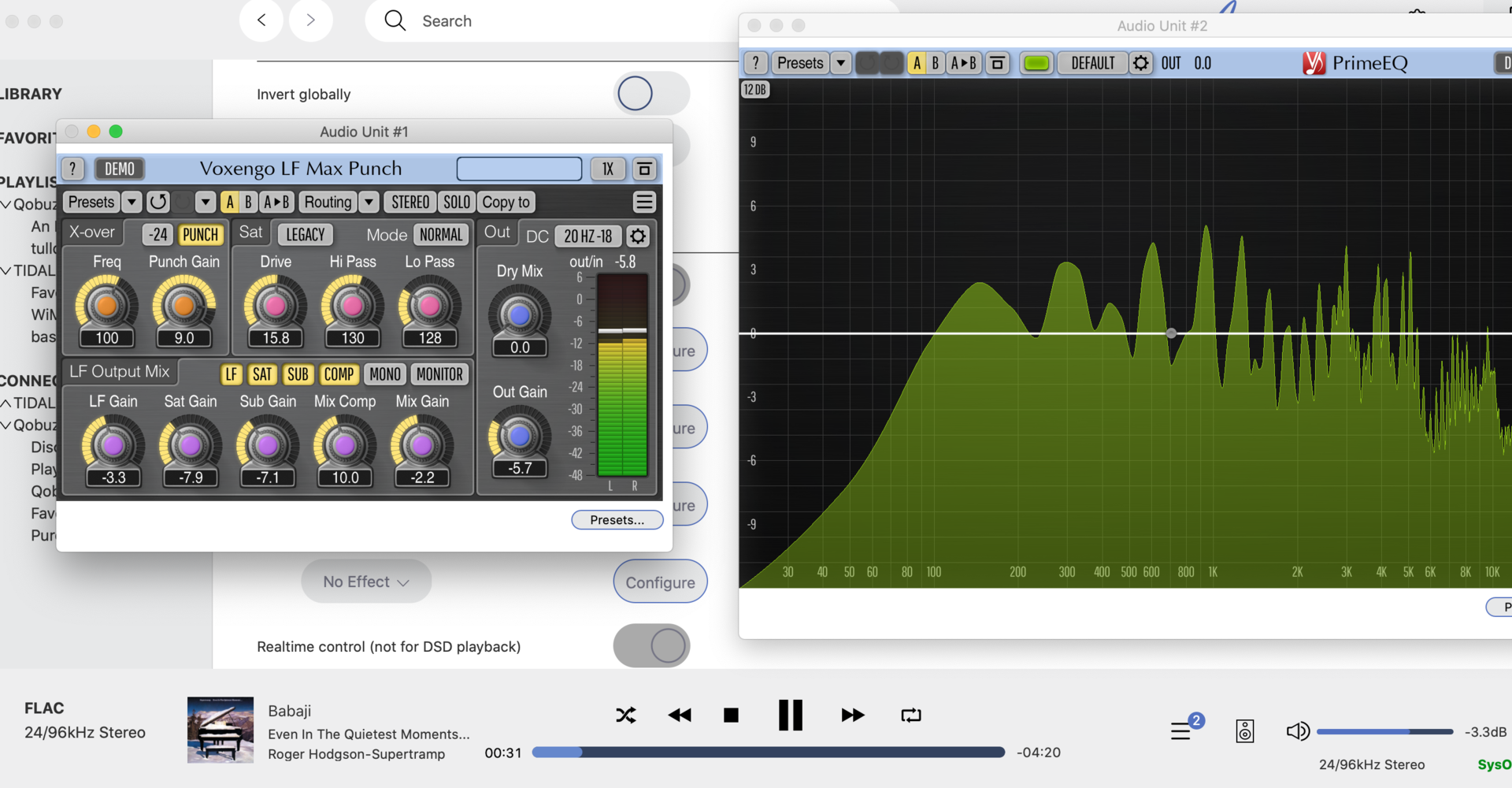Open the Routing dropdown arrow
The width and height of the screenshot is (1512, 788).
pyautogui.click(x=369, y=203)
